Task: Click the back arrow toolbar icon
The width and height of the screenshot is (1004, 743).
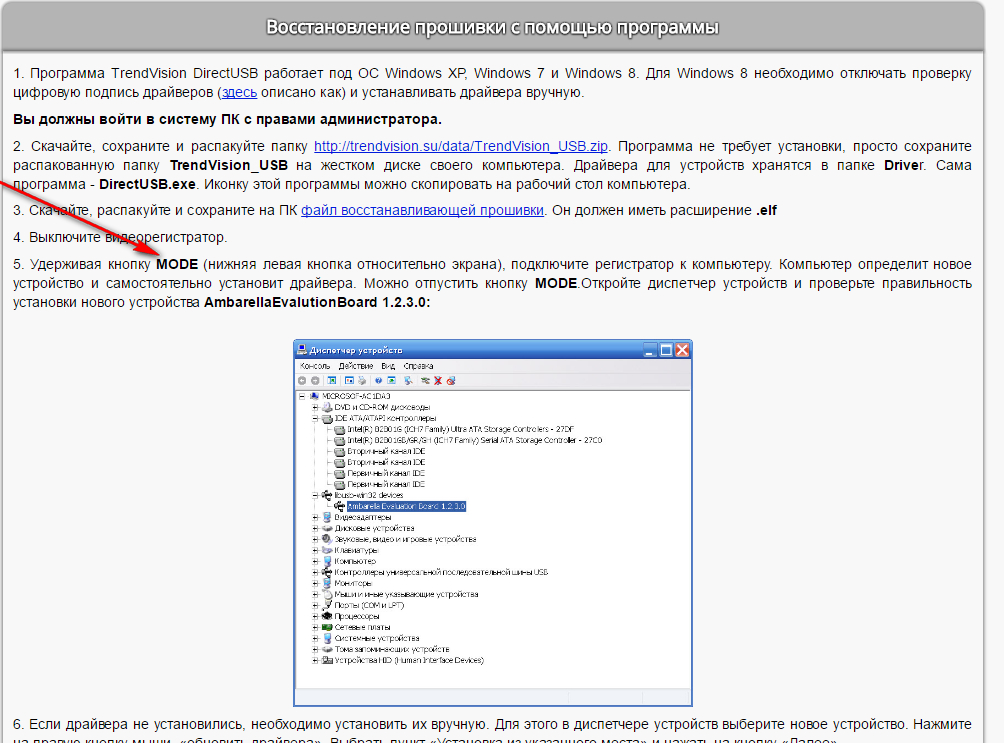Action: (x=302, y=381)
